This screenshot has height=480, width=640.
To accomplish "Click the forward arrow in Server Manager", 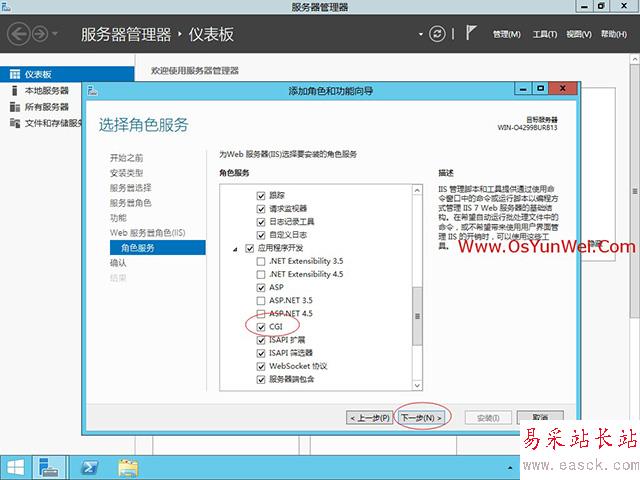I will [x=40, y=34].
